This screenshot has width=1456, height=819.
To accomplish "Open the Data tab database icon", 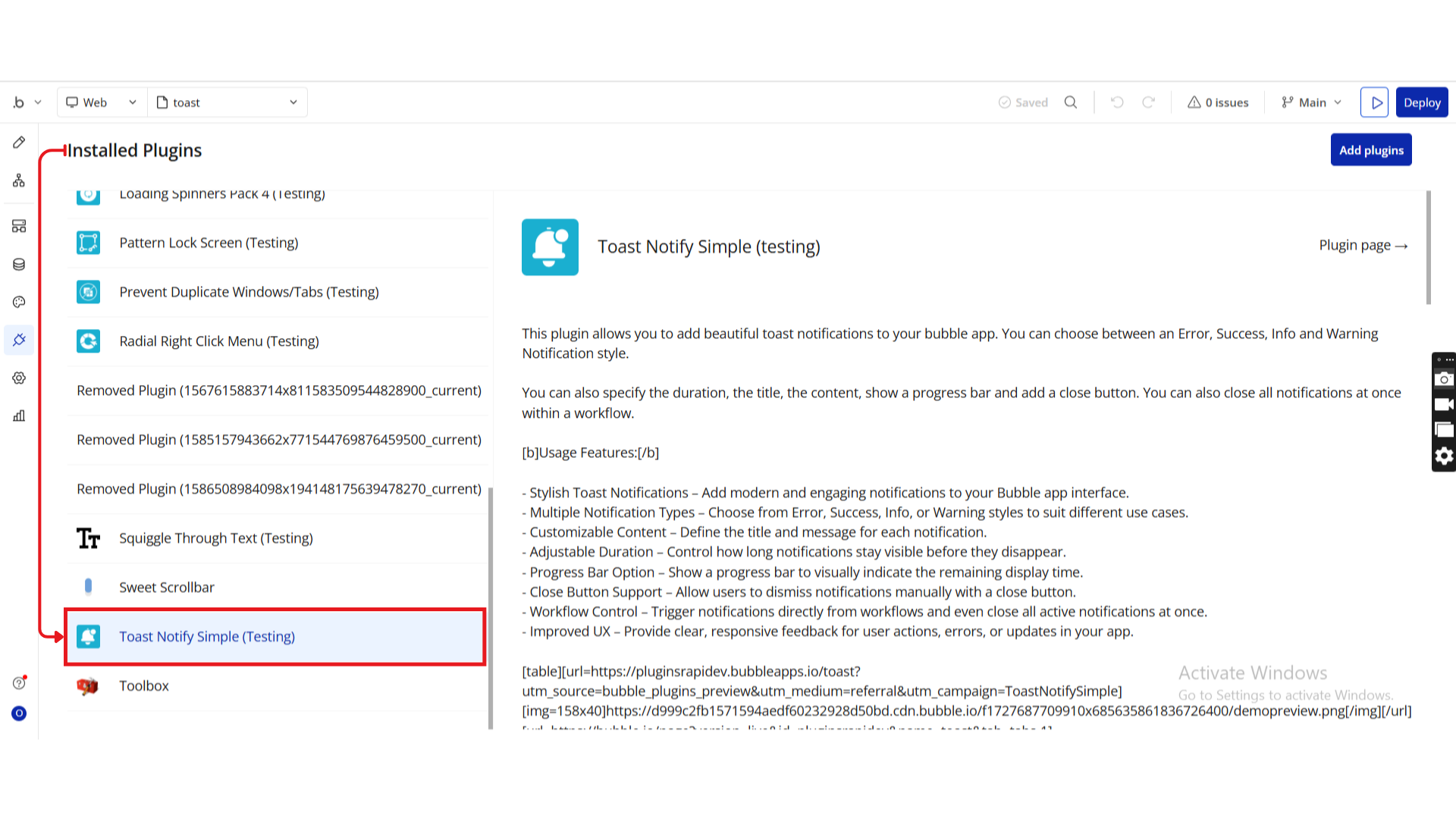I will [19, 264].
